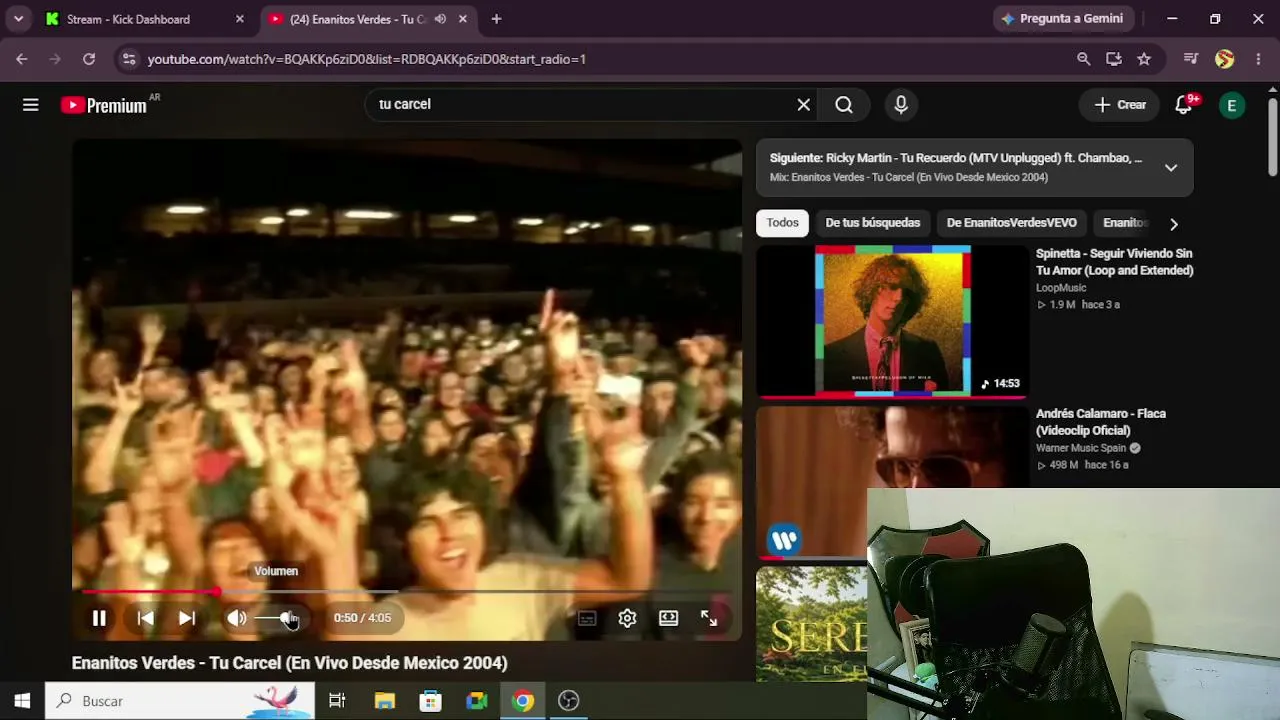This screenshot has width=1280, height=720.
Task: Click the YouTube search magnifier button
Action: pyautogui.click(x=844, y=105)
